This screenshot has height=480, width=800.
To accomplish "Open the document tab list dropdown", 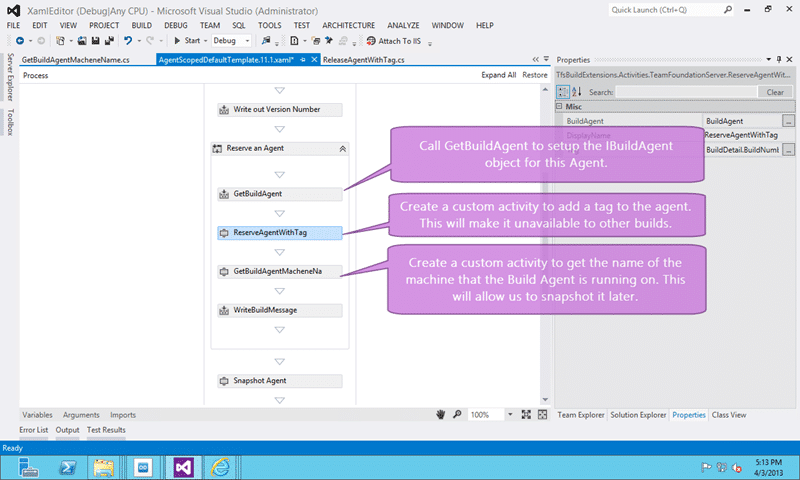I will 546,60.
